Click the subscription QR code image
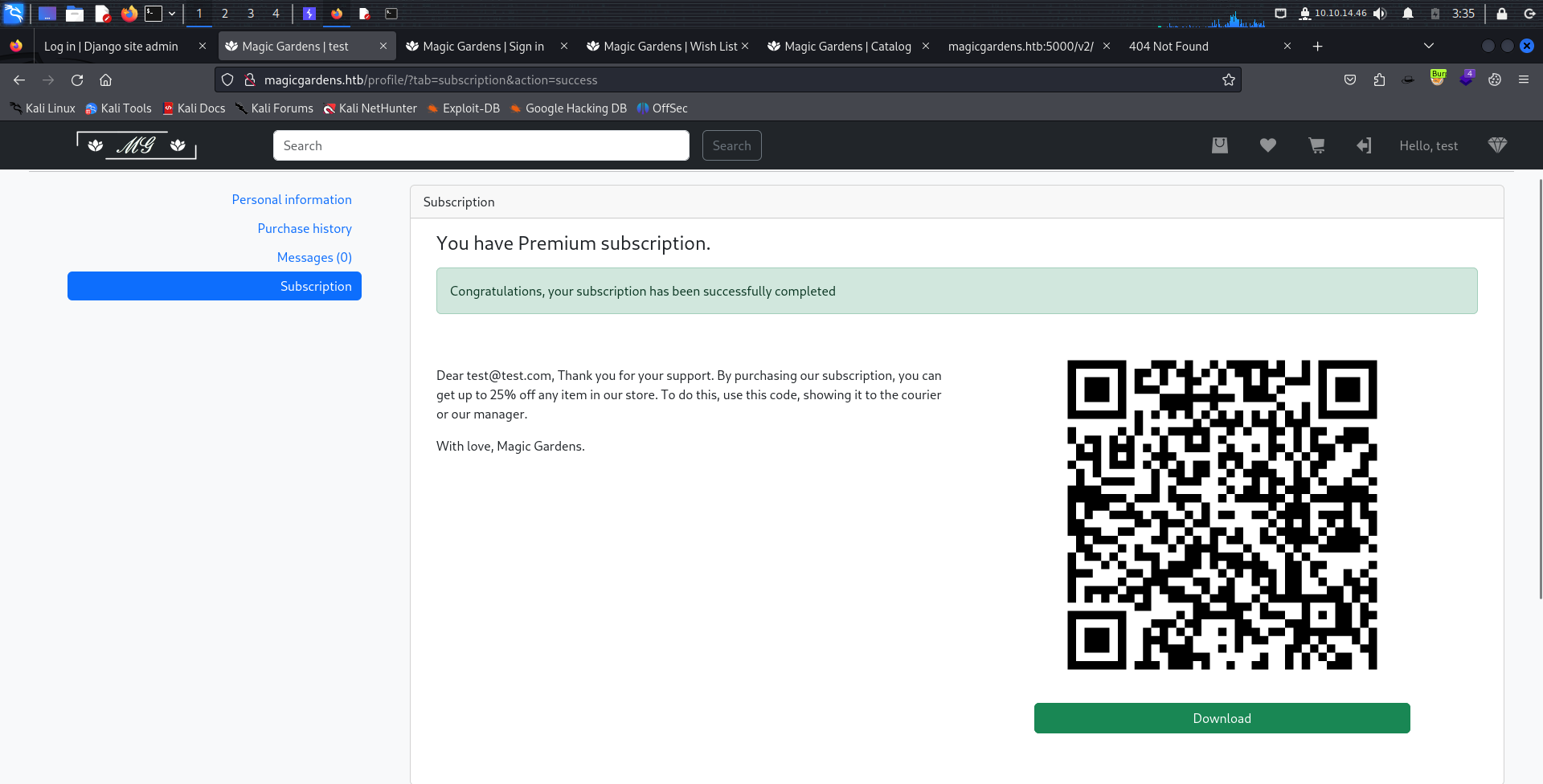The width and height of the screenshot is (1543, 784). tap(1222, 515)
